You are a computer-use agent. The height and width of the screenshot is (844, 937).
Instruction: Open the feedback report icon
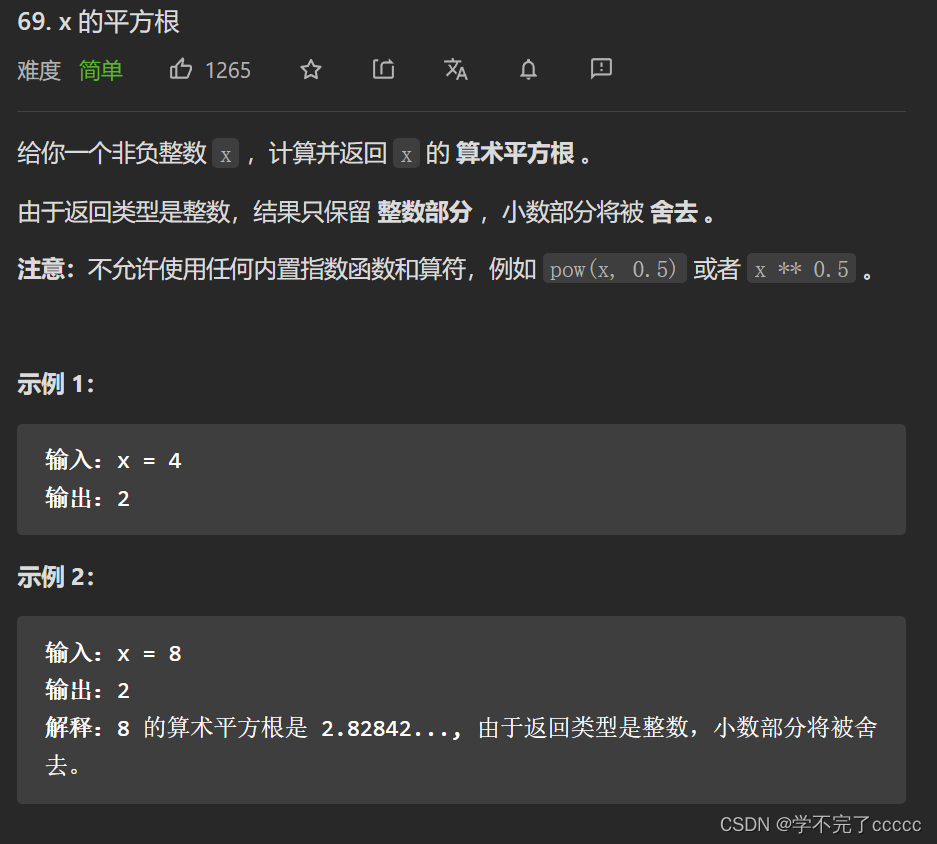click(x=601, y=69)
